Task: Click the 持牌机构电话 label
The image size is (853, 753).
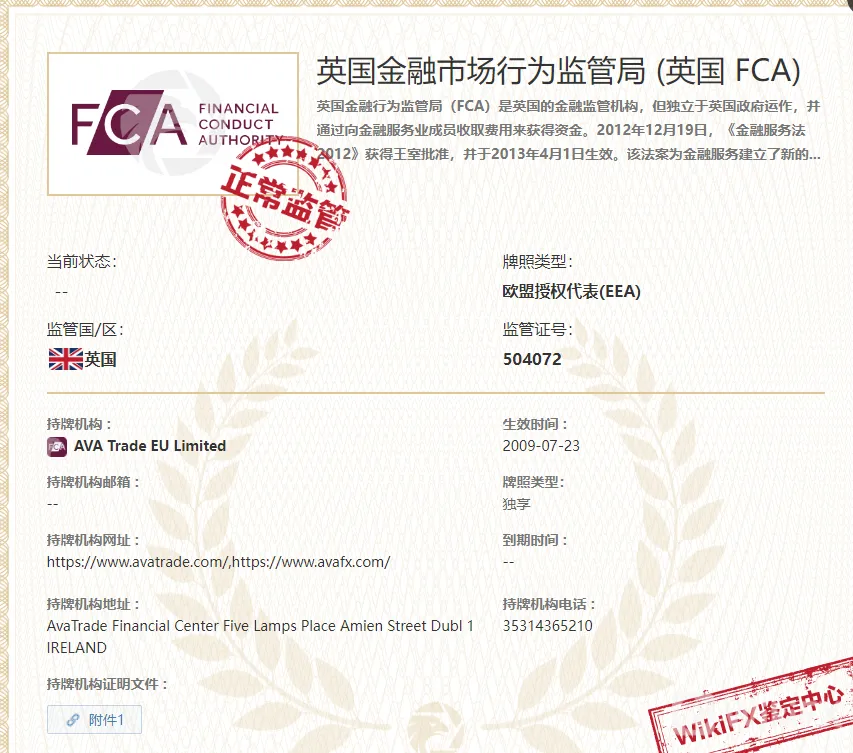Action: [549, 604]
